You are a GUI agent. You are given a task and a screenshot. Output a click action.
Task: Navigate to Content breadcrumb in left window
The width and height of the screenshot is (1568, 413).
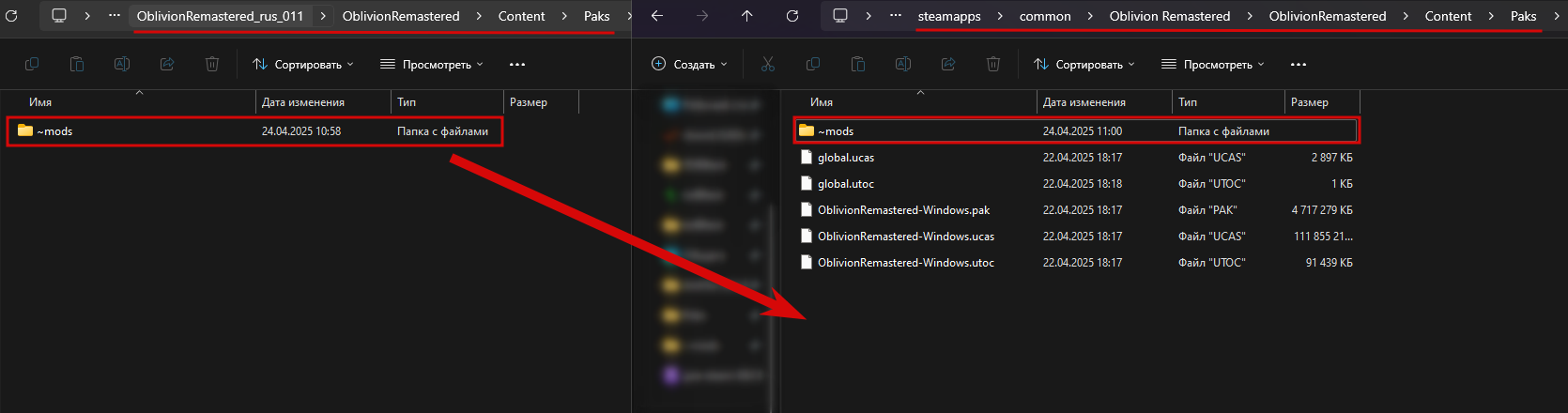pyautogui.click(x=522, y=16)
